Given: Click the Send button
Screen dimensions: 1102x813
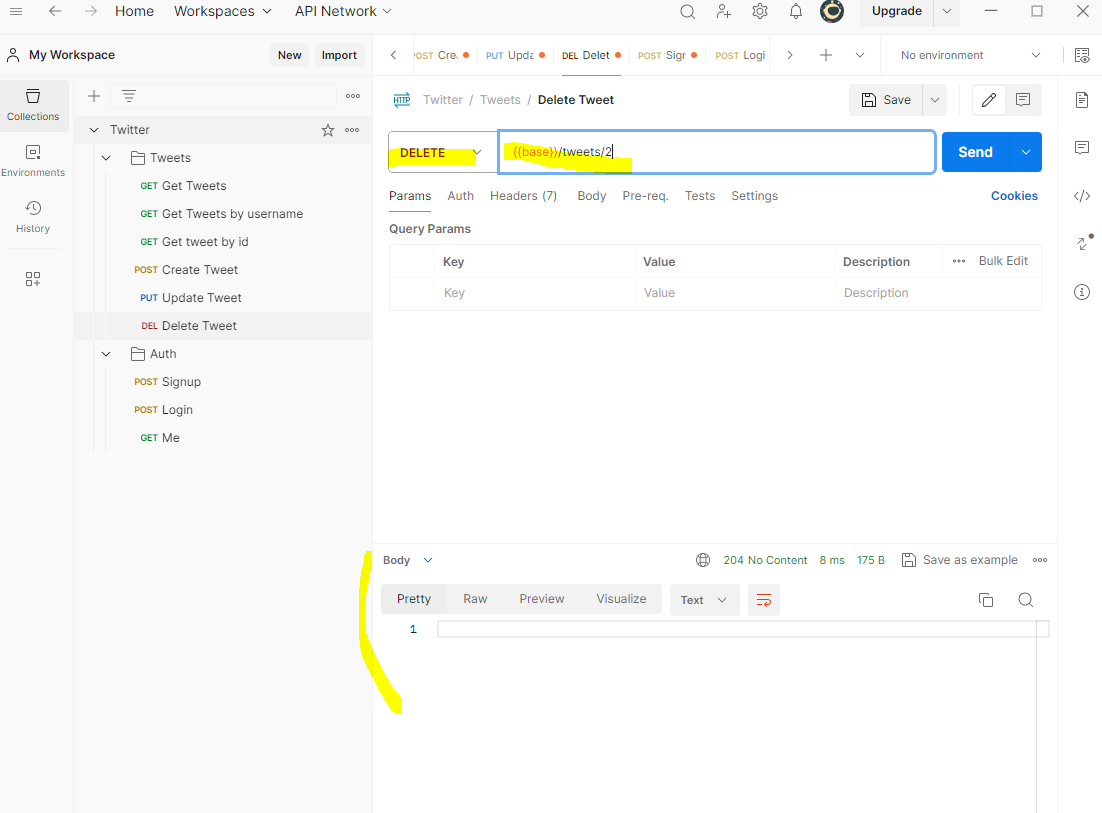Looking at the screenshot, I should click(975, 152).
